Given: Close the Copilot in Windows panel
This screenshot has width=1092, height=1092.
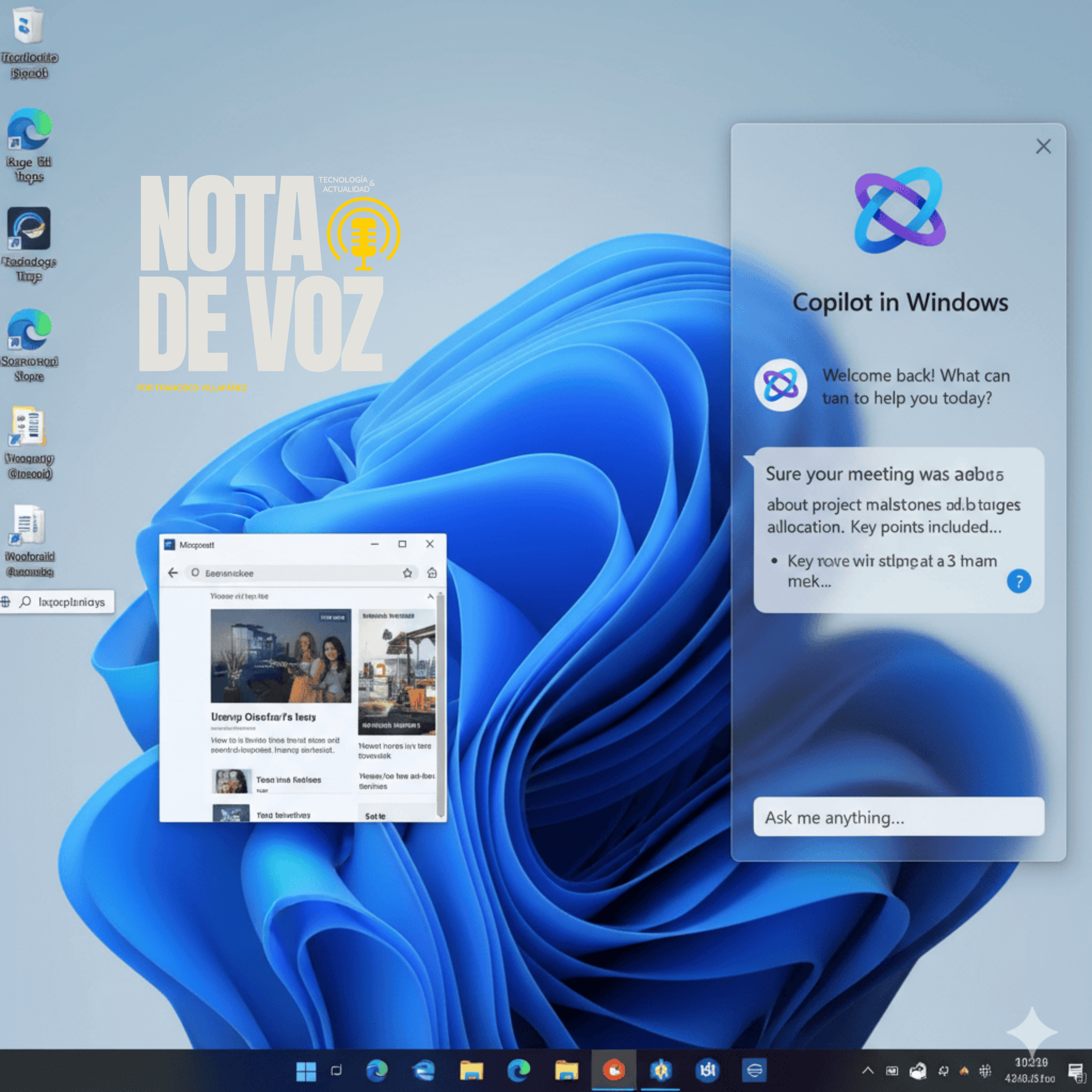Looking at the screenshot, I should [1043, 146].
